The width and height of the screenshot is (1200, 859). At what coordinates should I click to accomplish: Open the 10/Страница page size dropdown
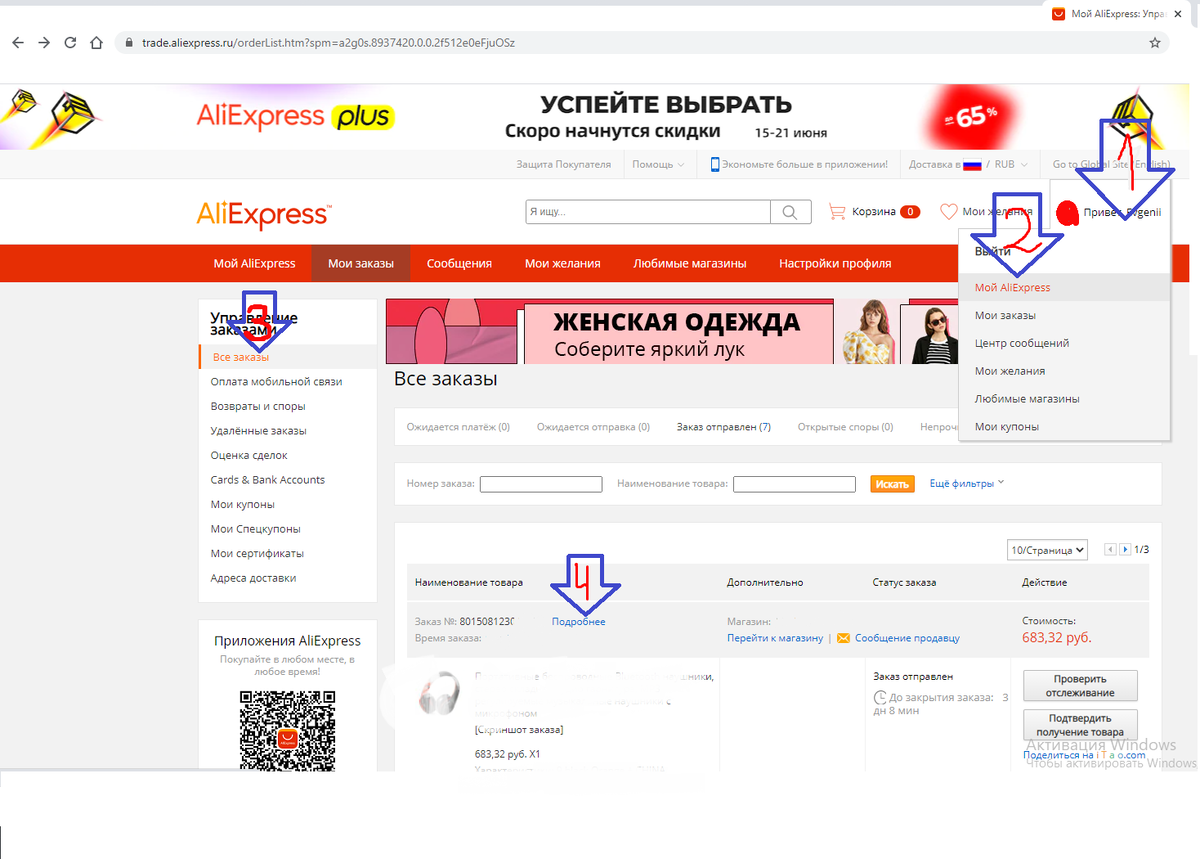pos(1047,550)
